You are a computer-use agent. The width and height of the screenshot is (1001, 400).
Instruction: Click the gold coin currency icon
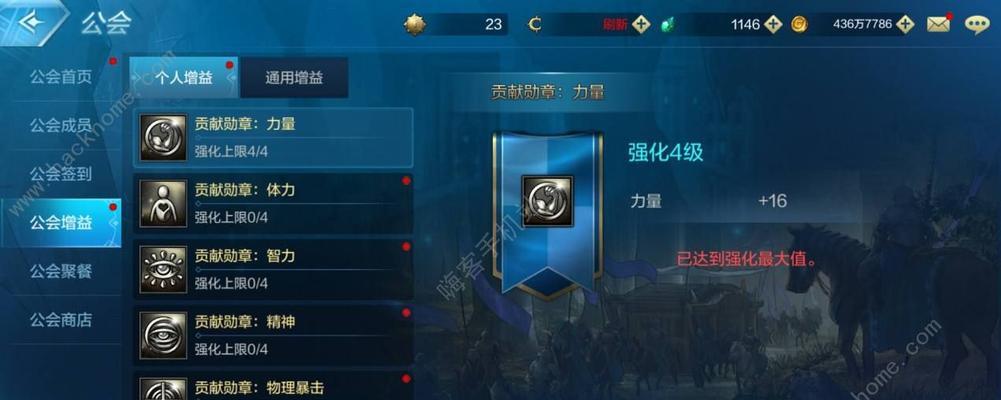pyautogui.click(x=799, y=24)
